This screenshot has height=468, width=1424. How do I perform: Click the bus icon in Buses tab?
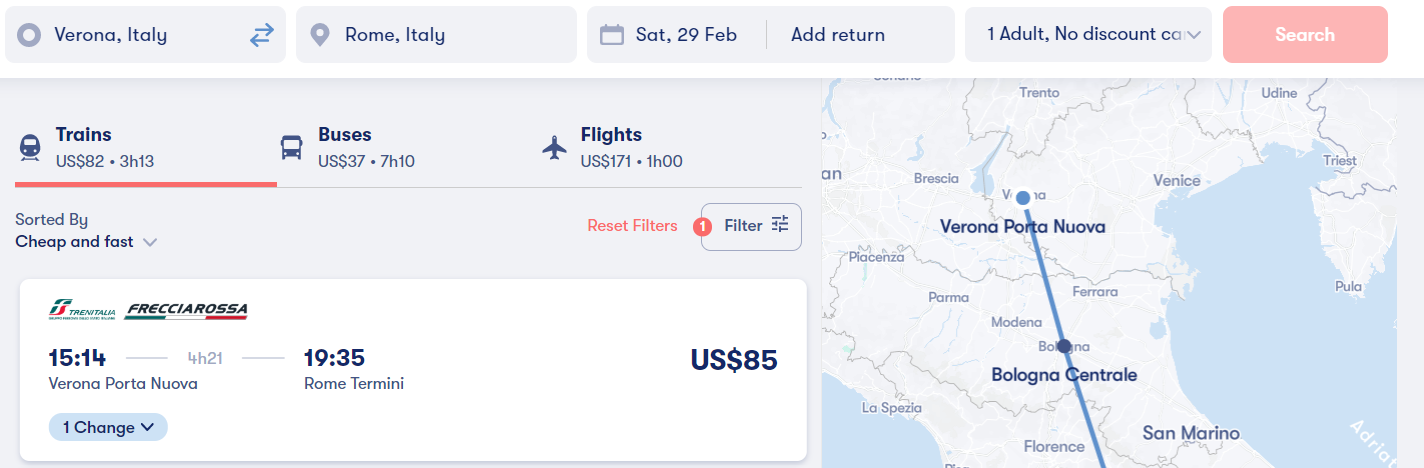click(292, 148)
